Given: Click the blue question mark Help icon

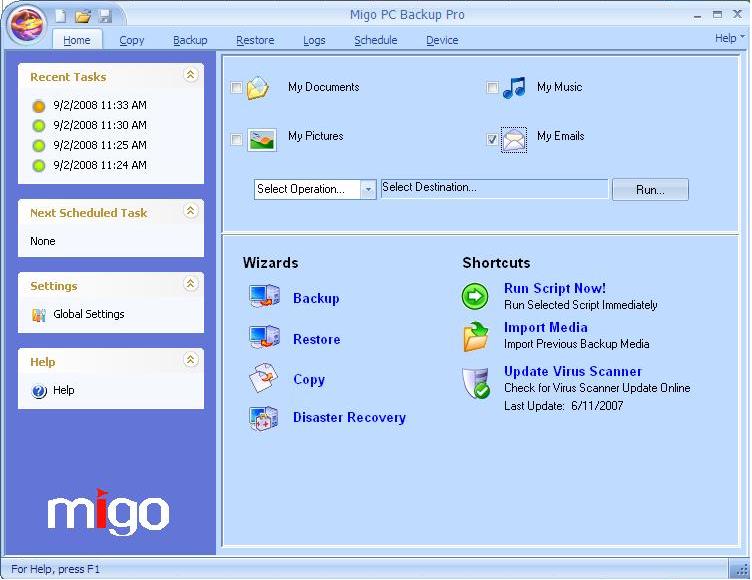Looking at the screenshot, I should (39, 391).
